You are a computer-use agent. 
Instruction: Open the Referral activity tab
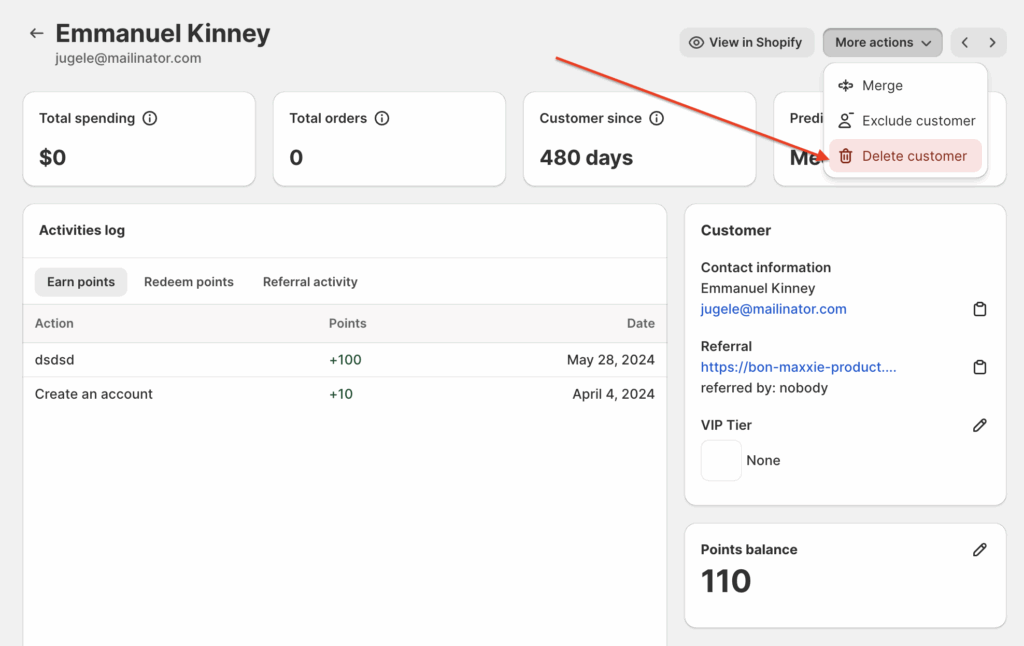pyautogui.click(x=310, y=282)
